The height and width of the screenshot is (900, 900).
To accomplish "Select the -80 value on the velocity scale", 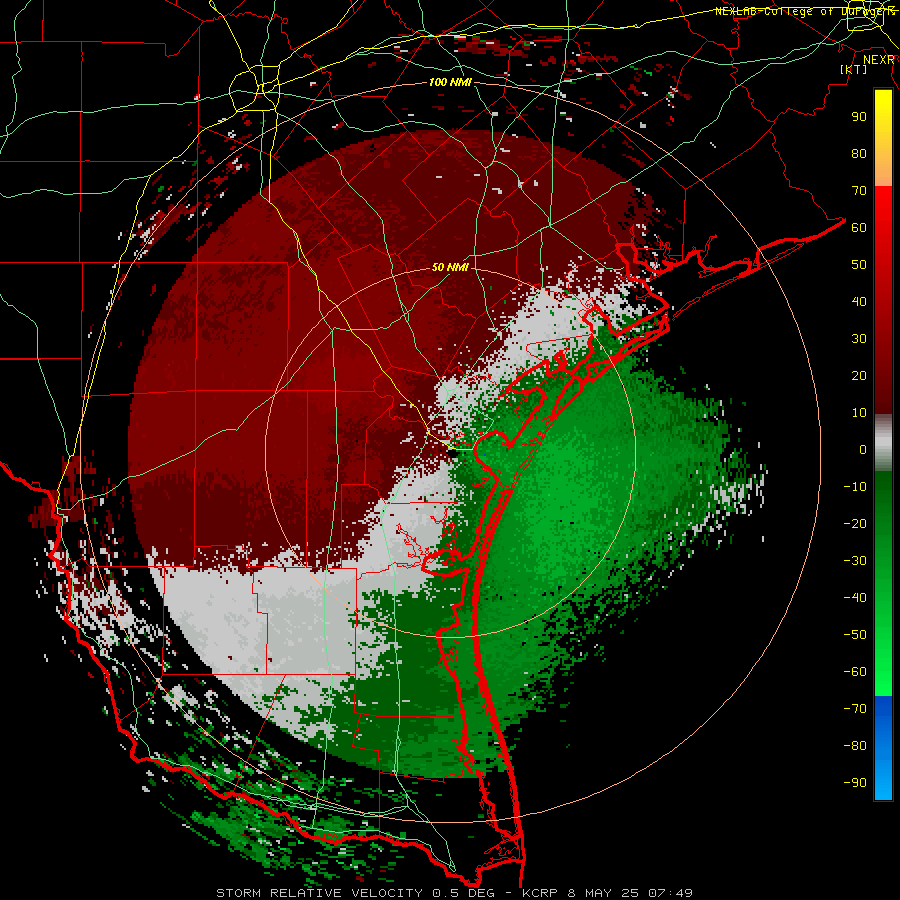I will coord(855,746).
